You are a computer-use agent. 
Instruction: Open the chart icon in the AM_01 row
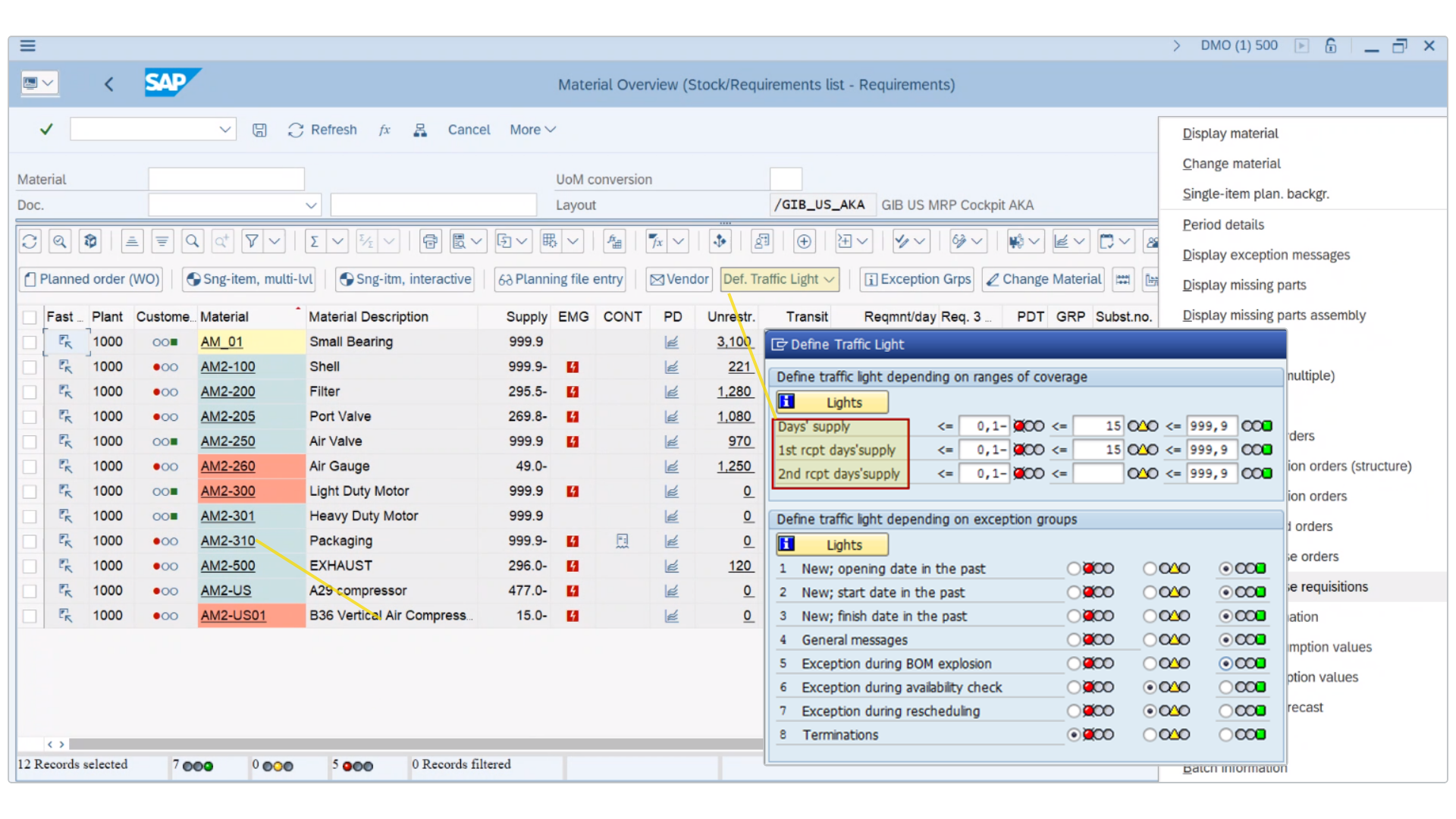tap(672, 341)
